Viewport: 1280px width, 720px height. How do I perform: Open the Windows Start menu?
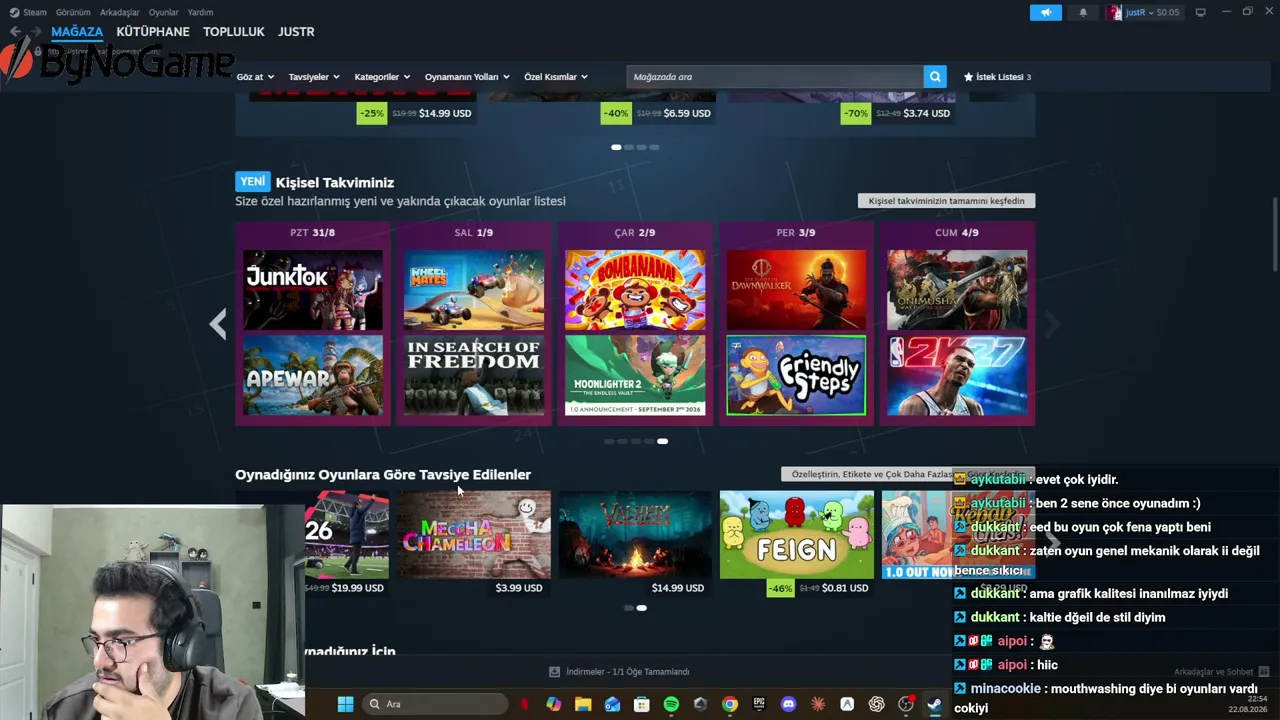[x=345, y=704]
